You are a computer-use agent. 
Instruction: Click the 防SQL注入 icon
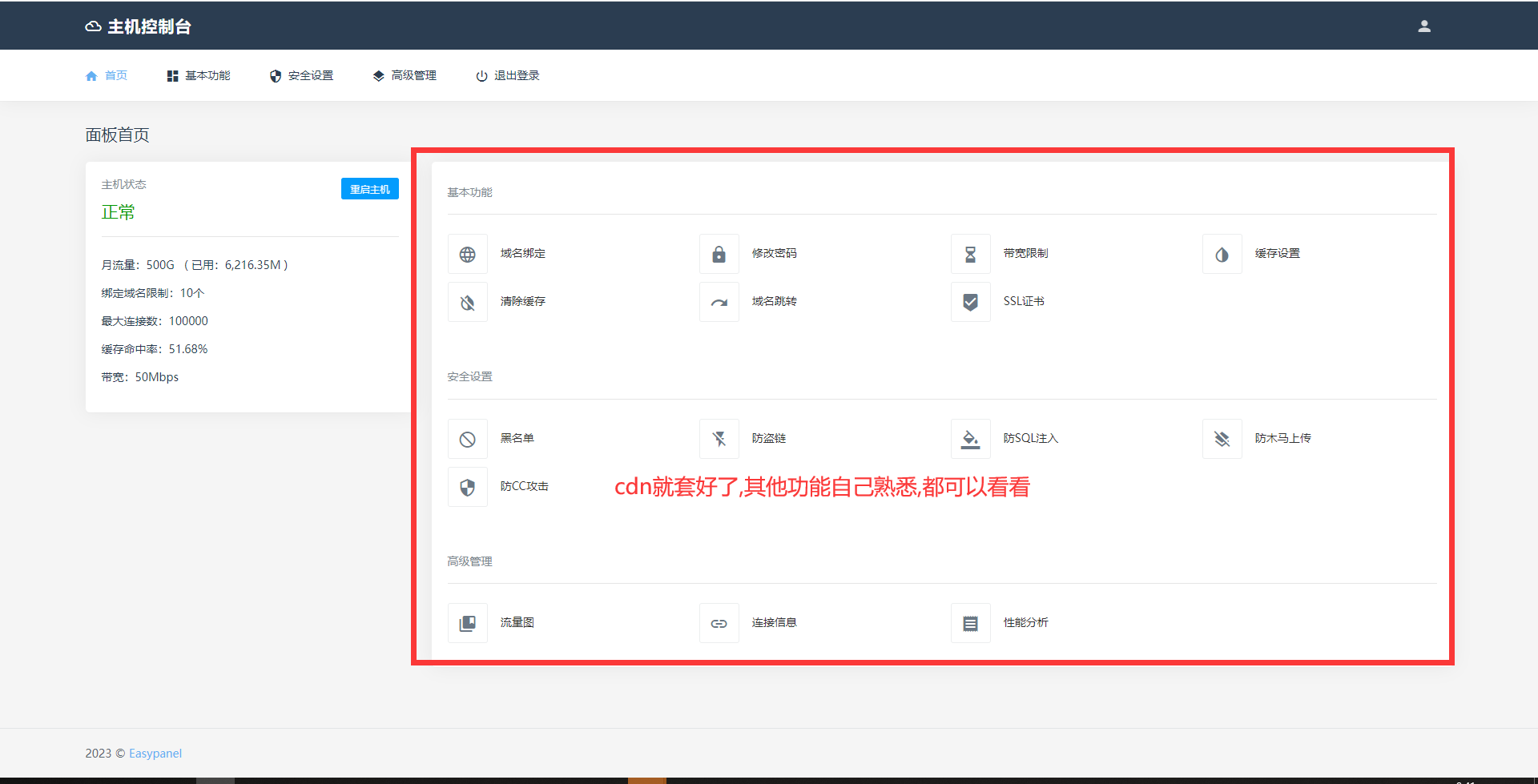[970, 440]
